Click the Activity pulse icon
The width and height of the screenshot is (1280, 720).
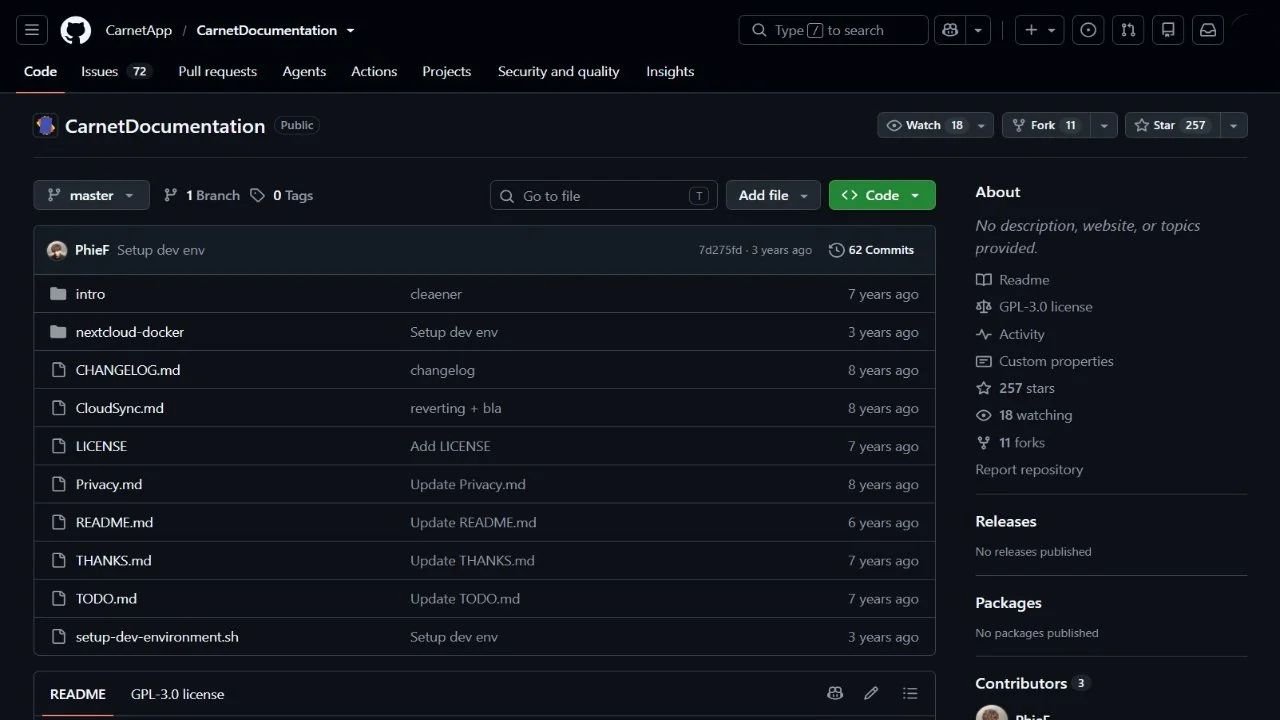pyautogui.click(x=984, y=334)
